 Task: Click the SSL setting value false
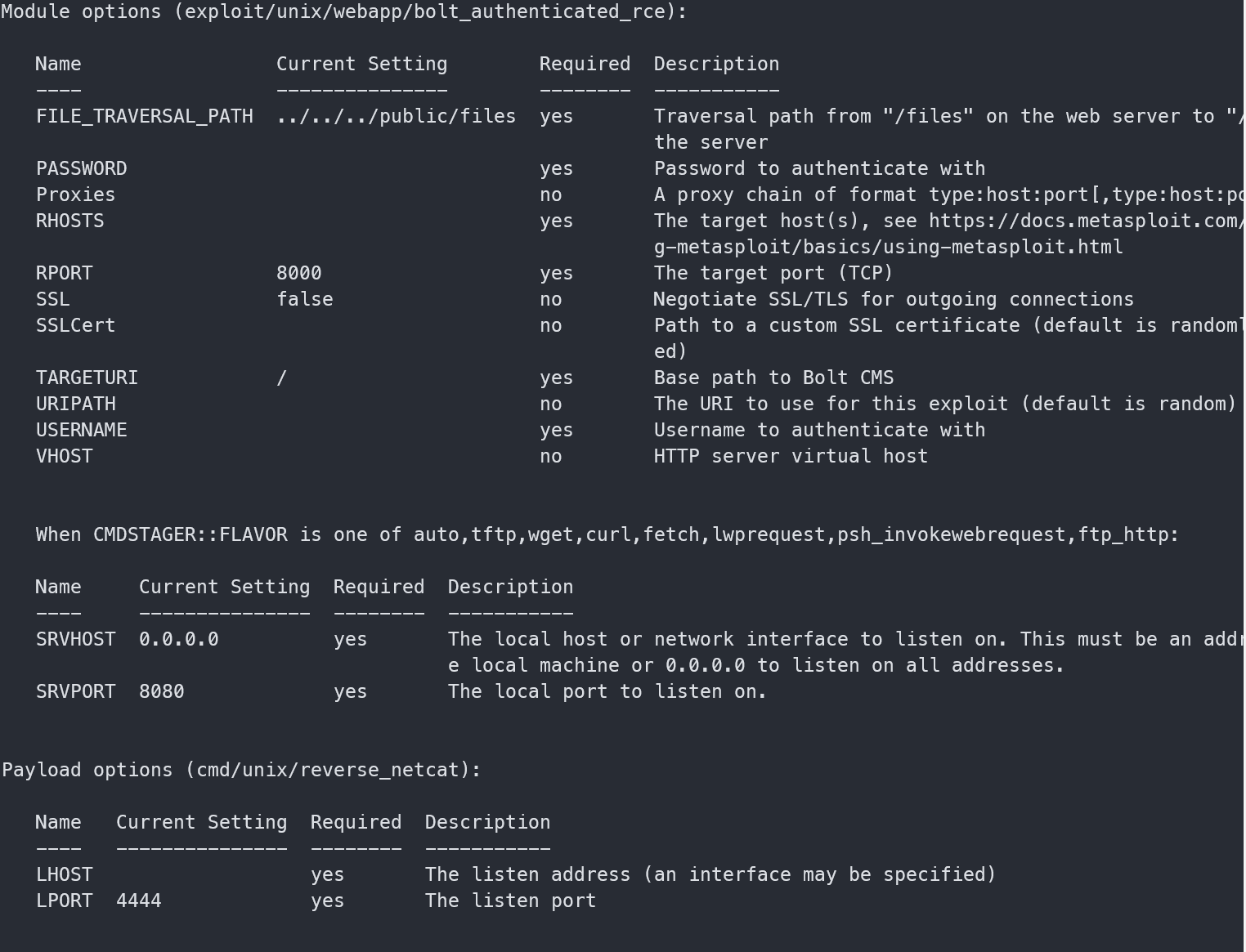coord(304,300)
